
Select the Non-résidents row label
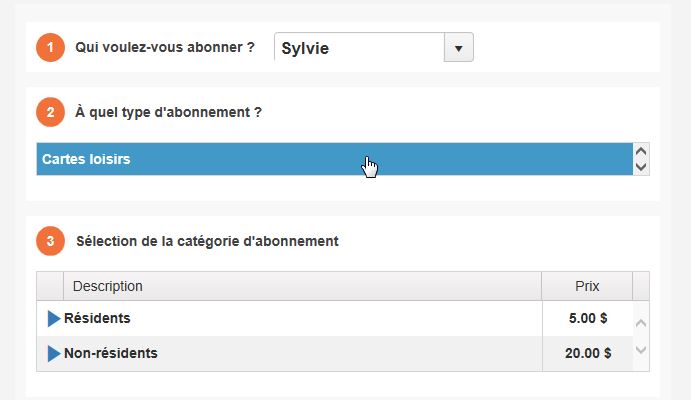point(111,353)
